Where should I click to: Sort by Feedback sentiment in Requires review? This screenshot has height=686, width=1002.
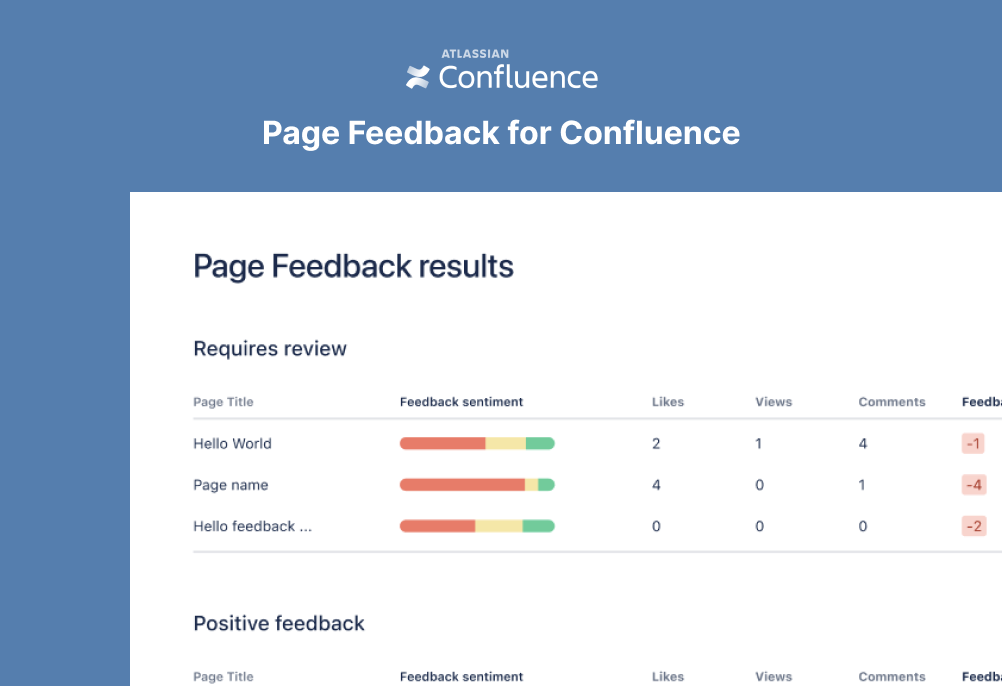(461, 402)
